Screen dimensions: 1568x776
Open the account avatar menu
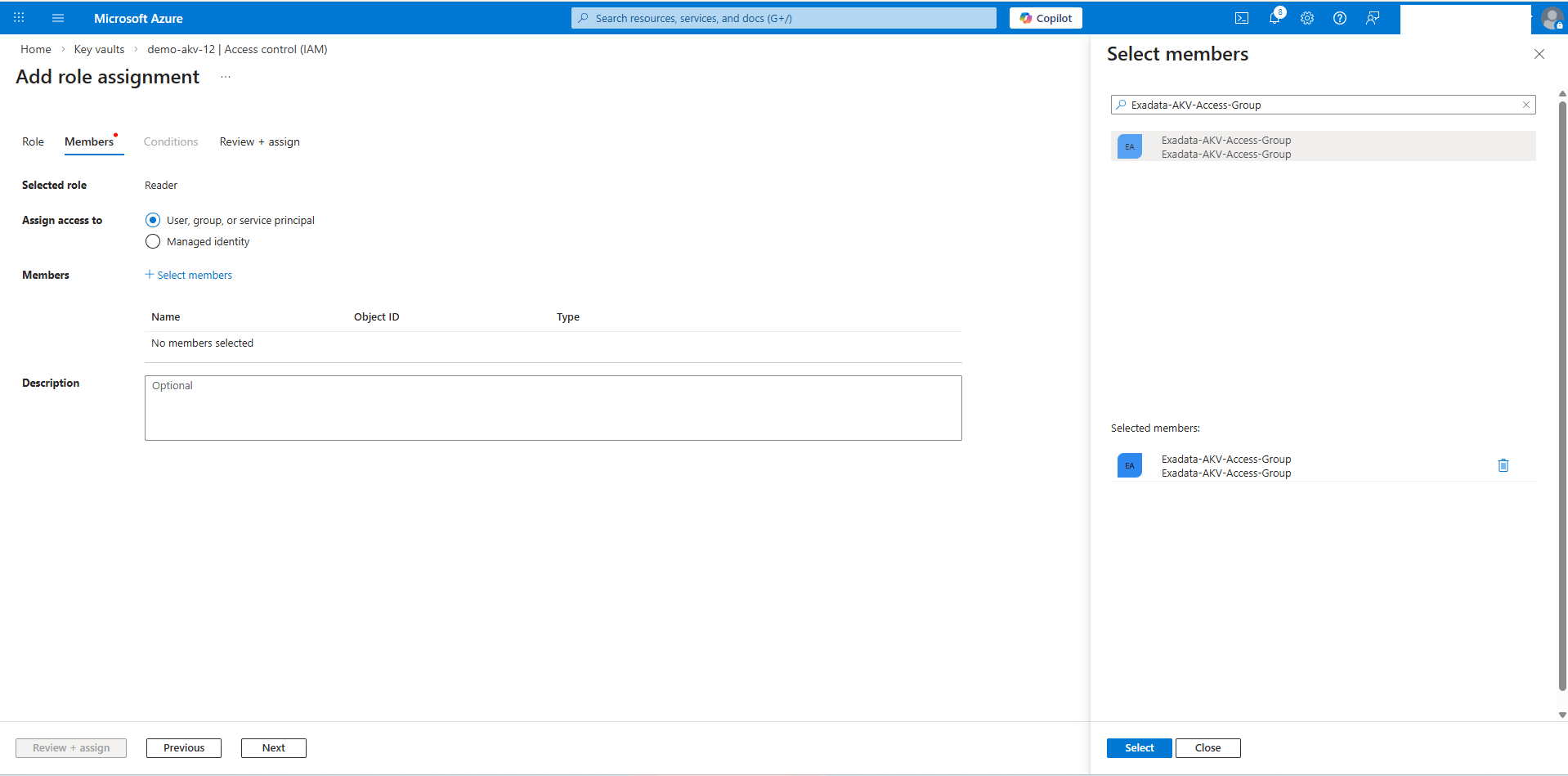pyautogui.click(x=1552, y=18)
